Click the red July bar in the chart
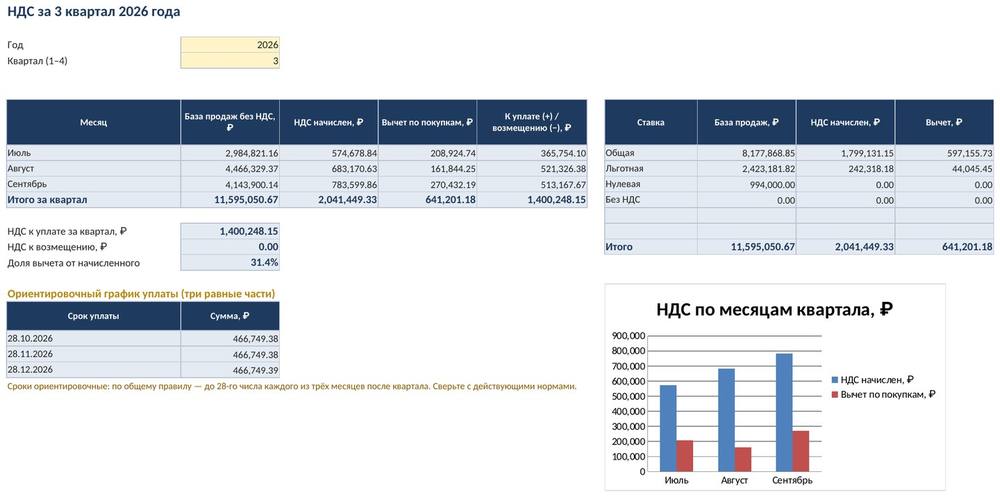The image size is (1000, 497). pyautogui.click(x=684, y=456)
